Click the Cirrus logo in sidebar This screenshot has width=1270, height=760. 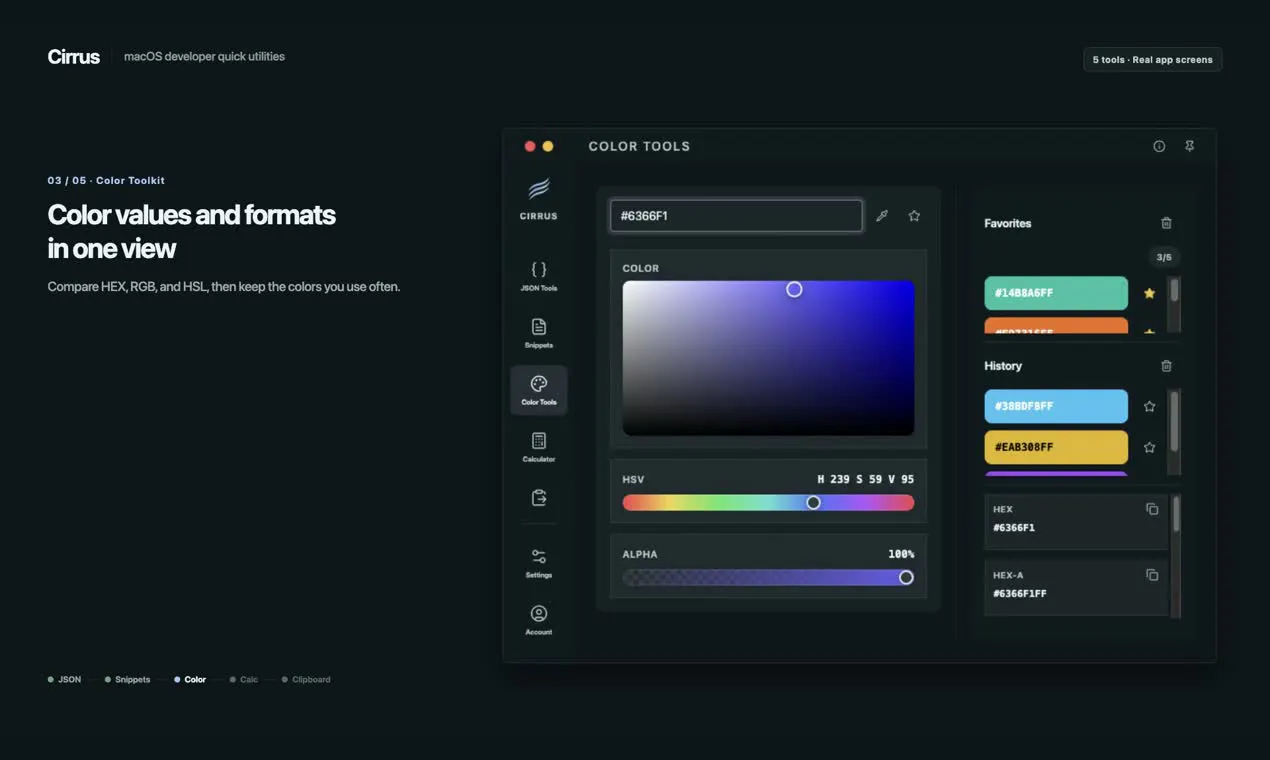tap(539, 198)
